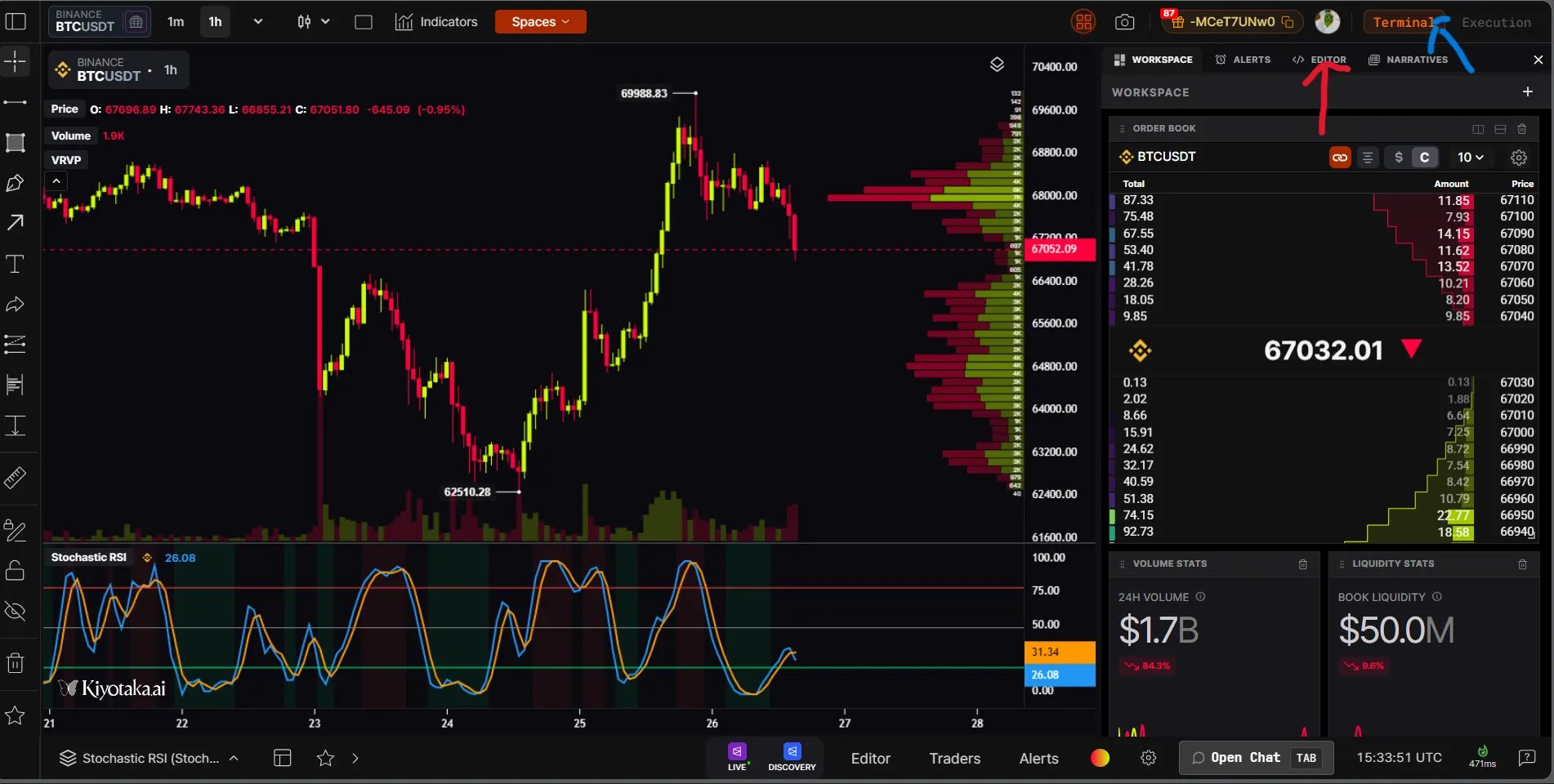Open Discovery from the bottom bar
The image size is (1554, 784).
point(792,756)
